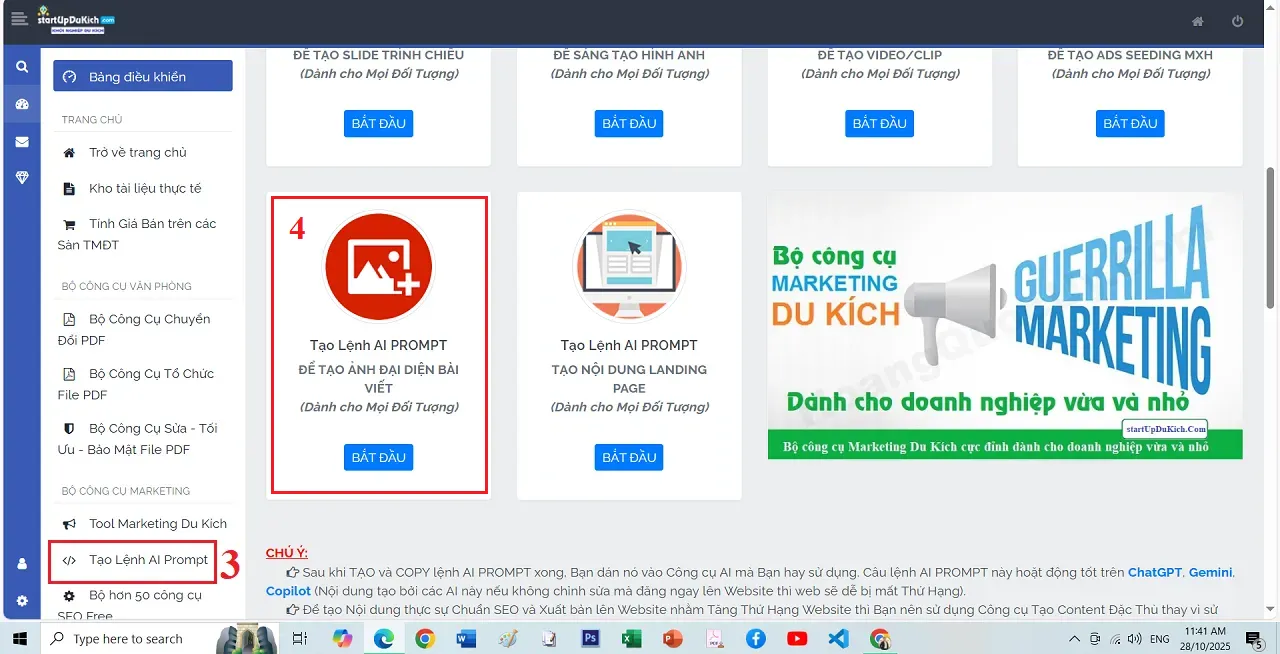Select the diamond icon in the left rail
Image resolution: width=1280 pixels, height=654 pixels.
[20, 177]
